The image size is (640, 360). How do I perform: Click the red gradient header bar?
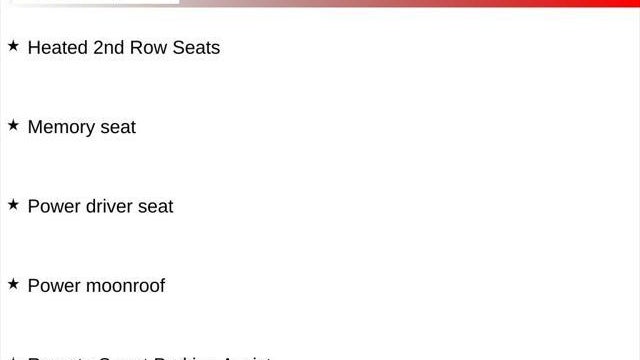(x=408, y=3)
